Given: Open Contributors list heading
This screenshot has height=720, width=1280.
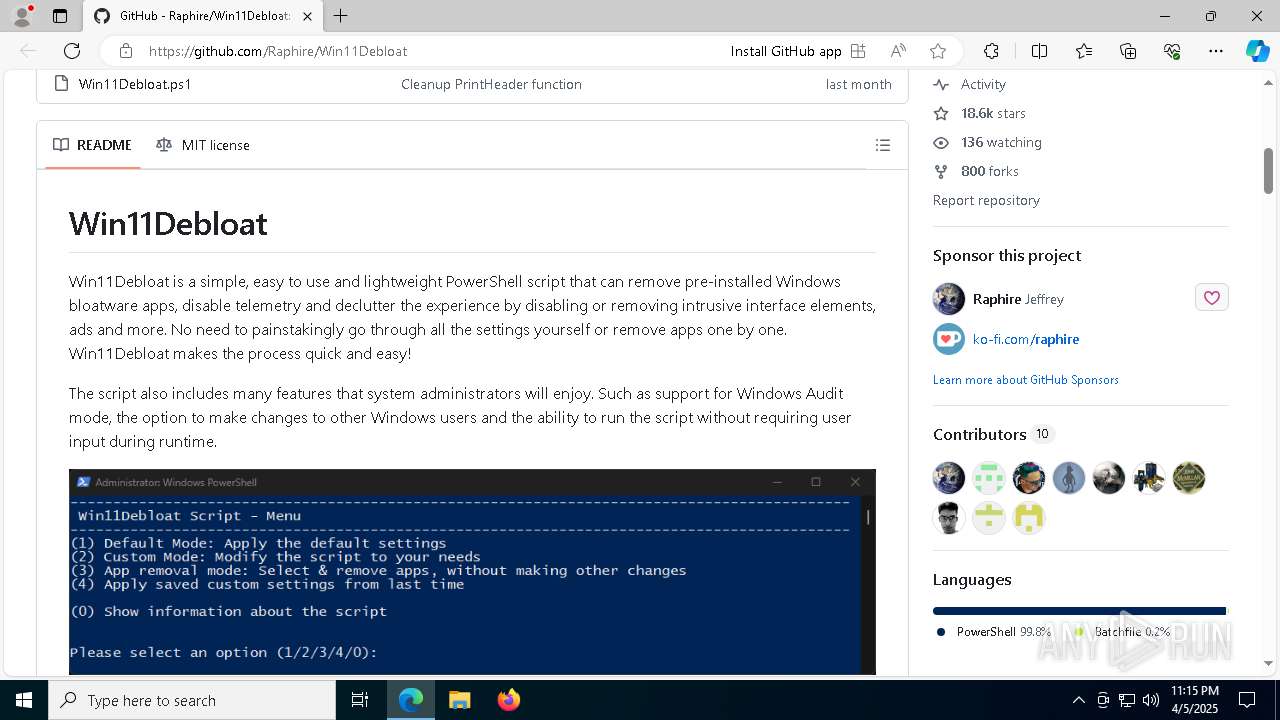Looking at the screenshot, I should click(980, 434).
